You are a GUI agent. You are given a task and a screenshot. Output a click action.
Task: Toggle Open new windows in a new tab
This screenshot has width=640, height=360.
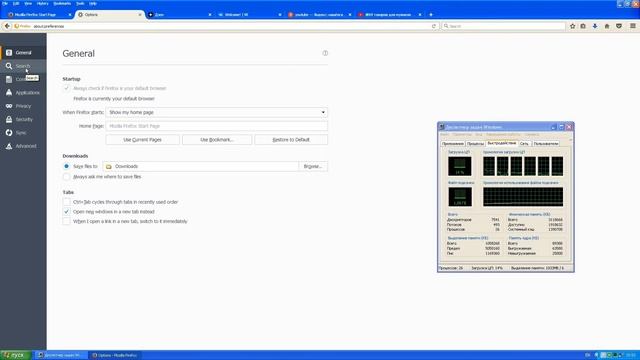tap(67, 211)
